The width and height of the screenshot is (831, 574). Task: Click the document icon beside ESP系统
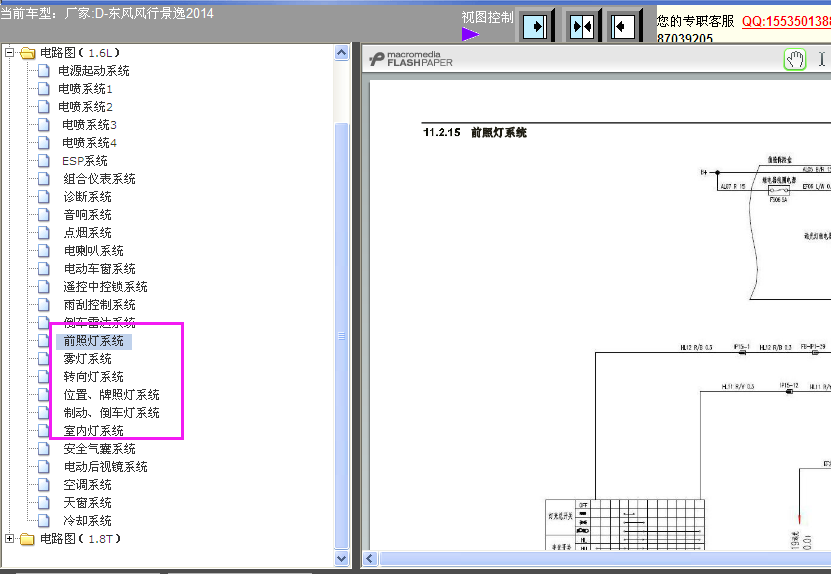tap(44, 161)
